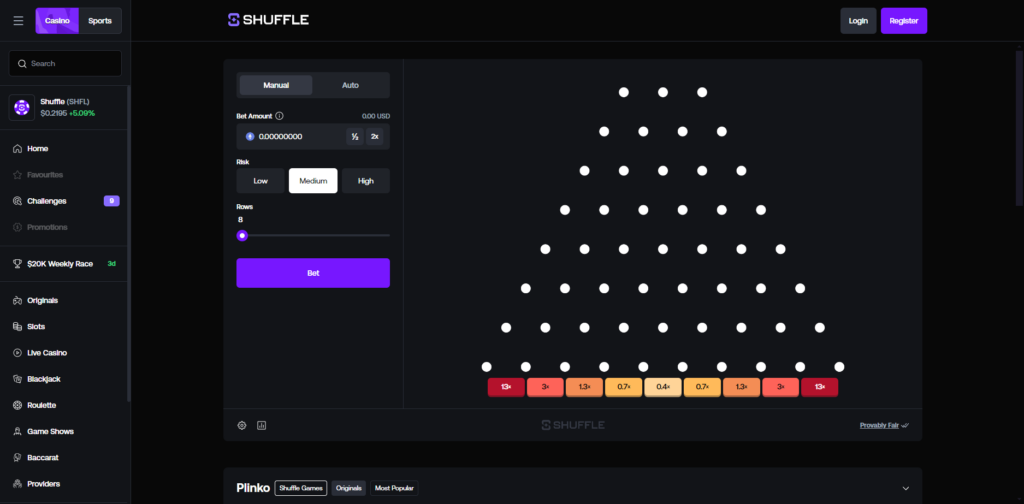
Task: Open game settings target icon below board
Action: click(x=242, y=426)
